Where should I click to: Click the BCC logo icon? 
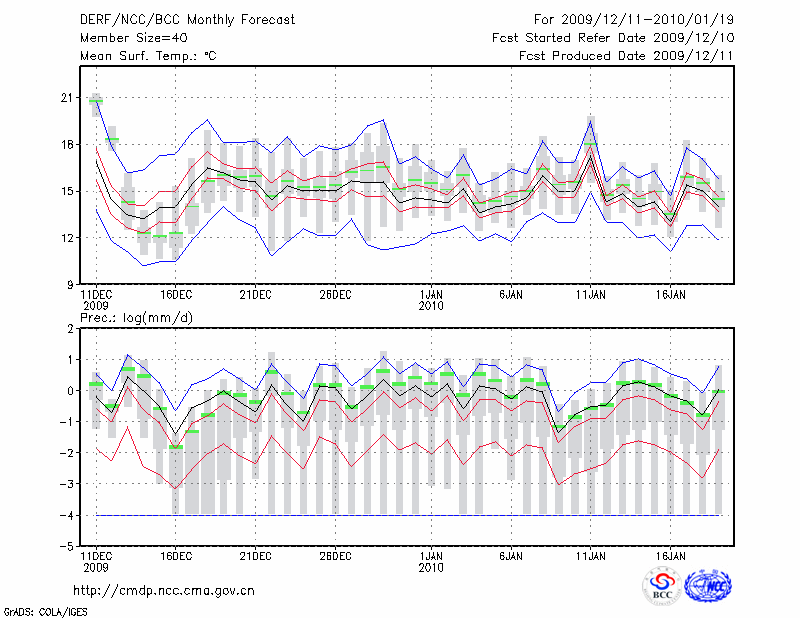[x=662, y=587]
